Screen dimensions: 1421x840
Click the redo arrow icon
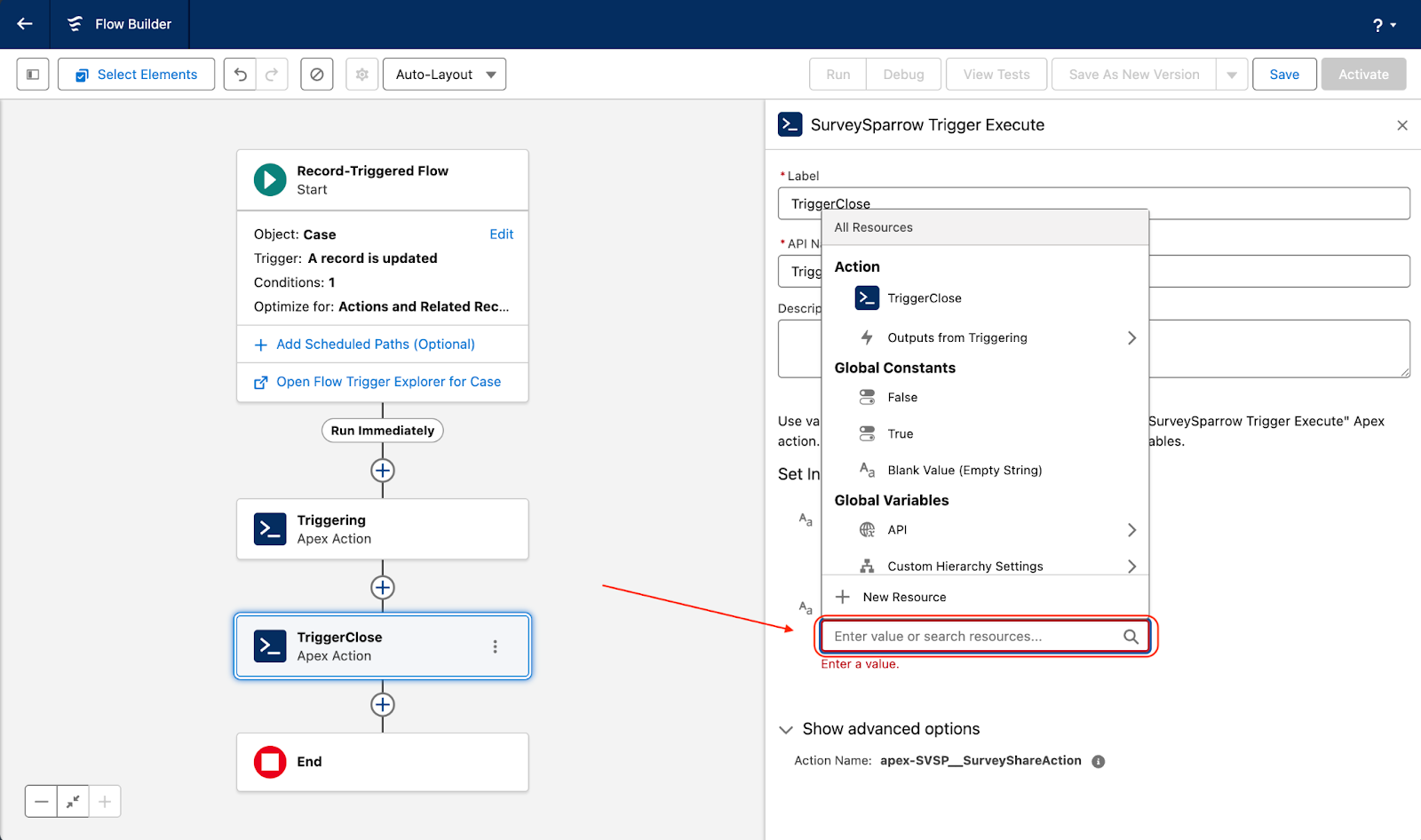click(273, 75)
